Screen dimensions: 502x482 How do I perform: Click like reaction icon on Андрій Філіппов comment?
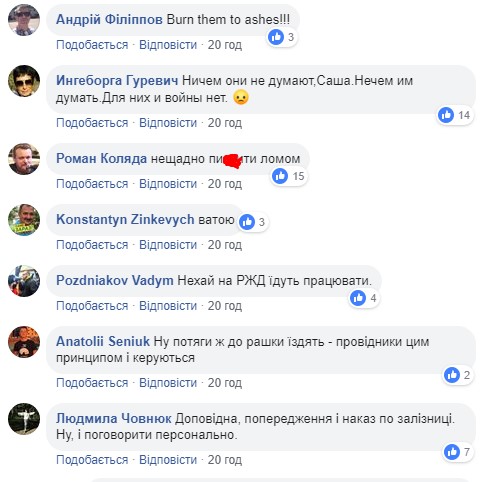pyautogui.click(x=276, y=37)
